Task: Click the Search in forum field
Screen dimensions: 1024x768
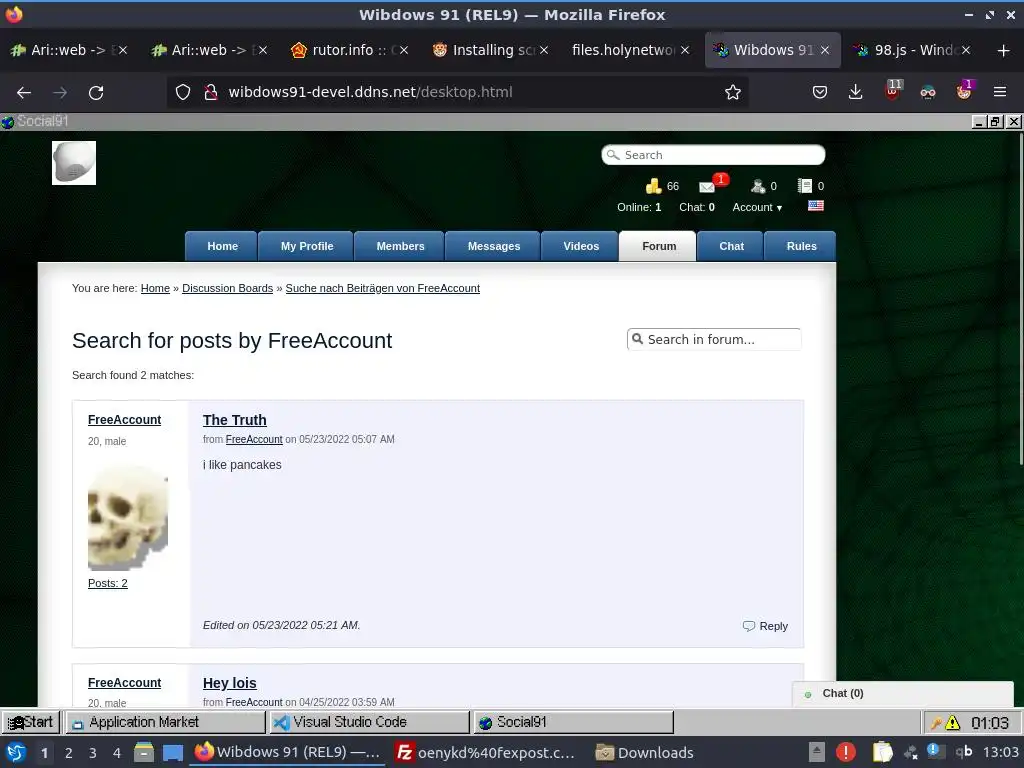Action: (714, 340)
